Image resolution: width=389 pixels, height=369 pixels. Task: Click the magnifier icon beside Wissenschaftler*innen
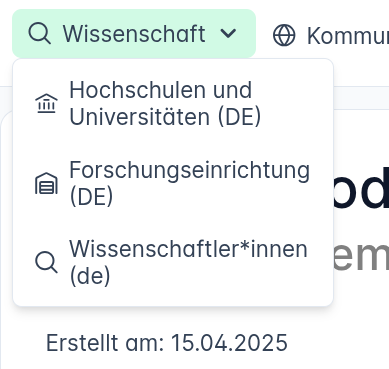(x=46, y=263)
